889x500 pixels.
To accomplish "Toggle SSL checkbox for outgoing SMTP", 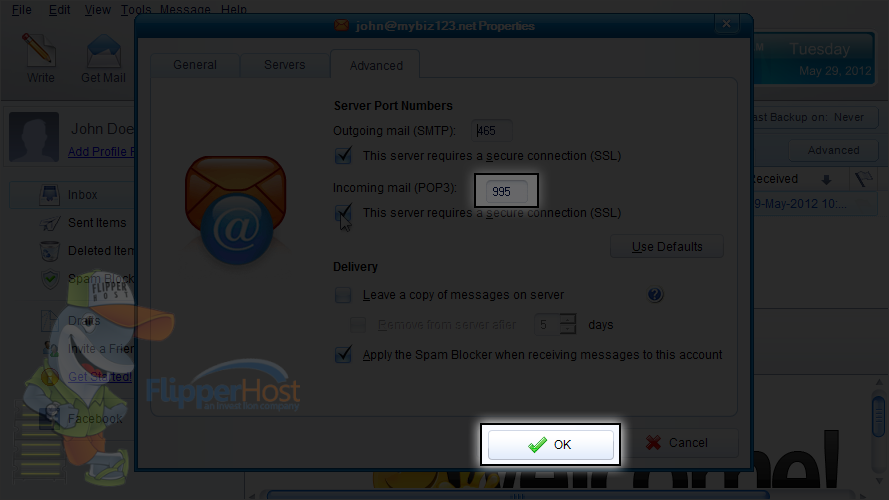I will [343, 155].
